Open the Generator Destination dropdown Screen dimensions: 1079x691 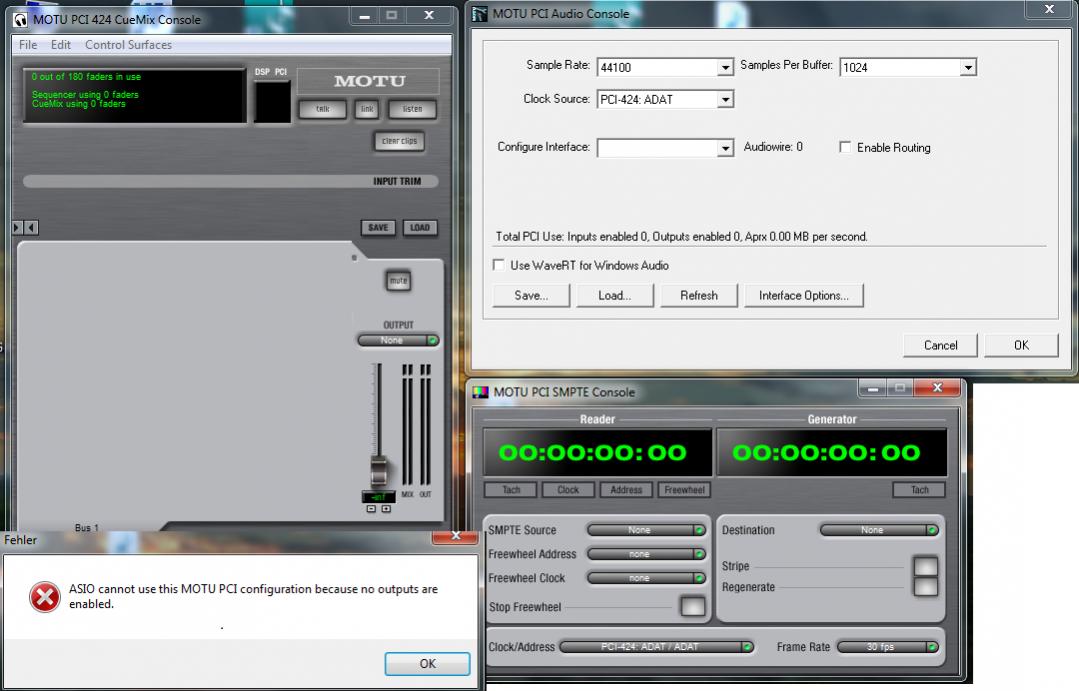click(879, 530)
